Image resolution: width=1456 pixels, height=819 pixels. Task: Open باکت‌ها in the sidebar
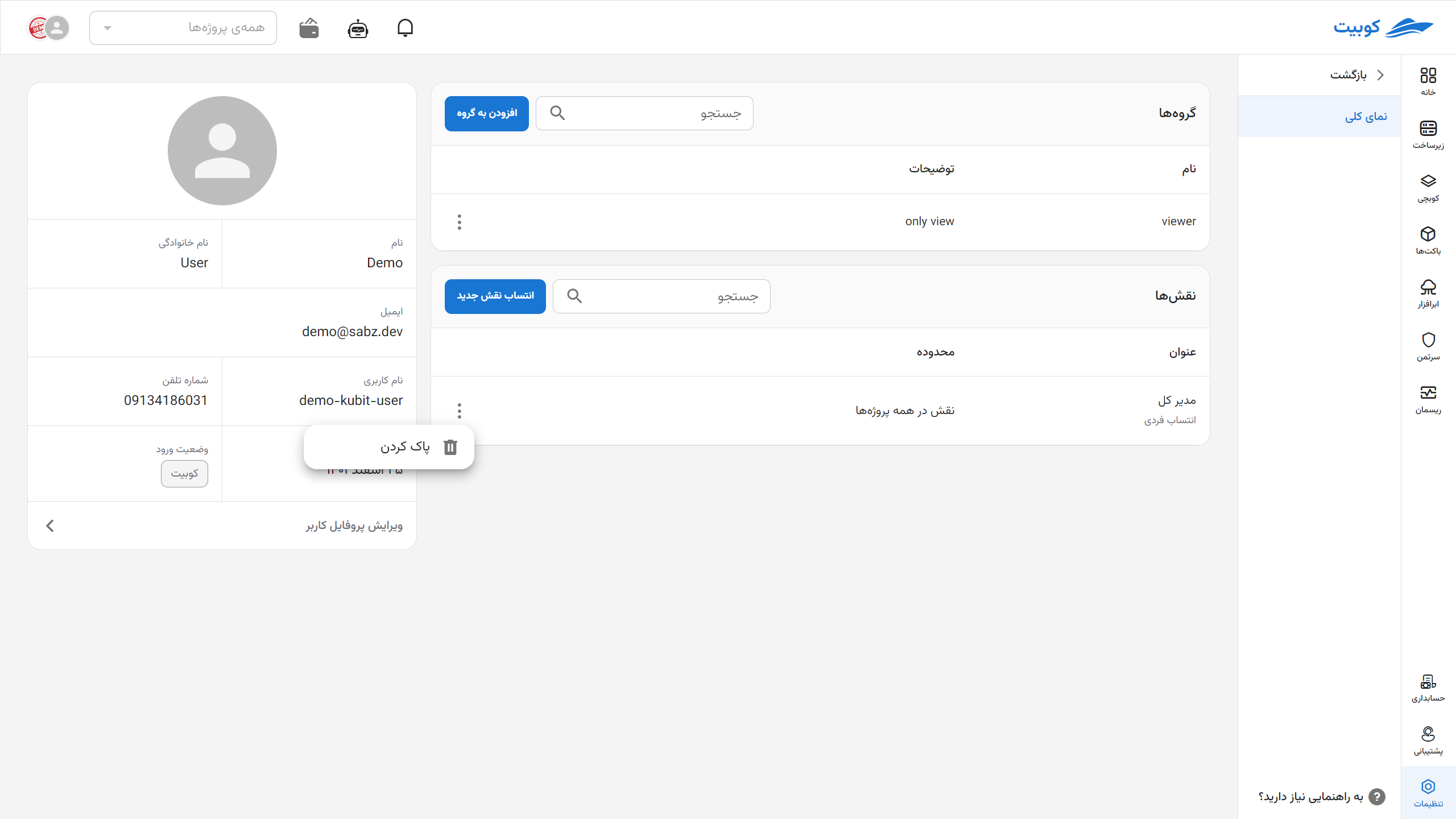click(x=1428, y=240)
